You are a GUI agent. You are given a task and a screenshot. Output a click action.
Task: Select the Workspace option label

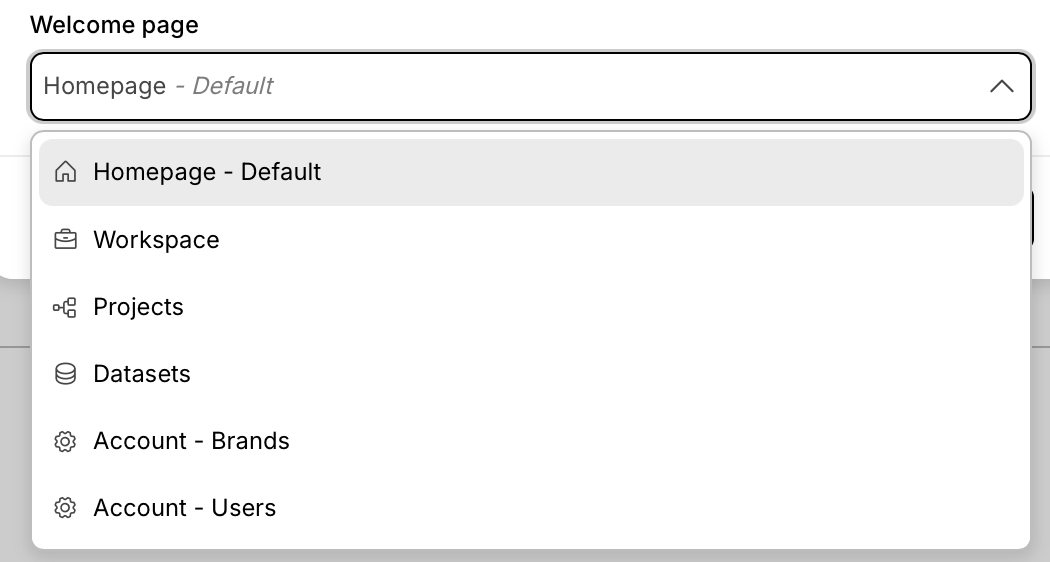coord(156,240)
